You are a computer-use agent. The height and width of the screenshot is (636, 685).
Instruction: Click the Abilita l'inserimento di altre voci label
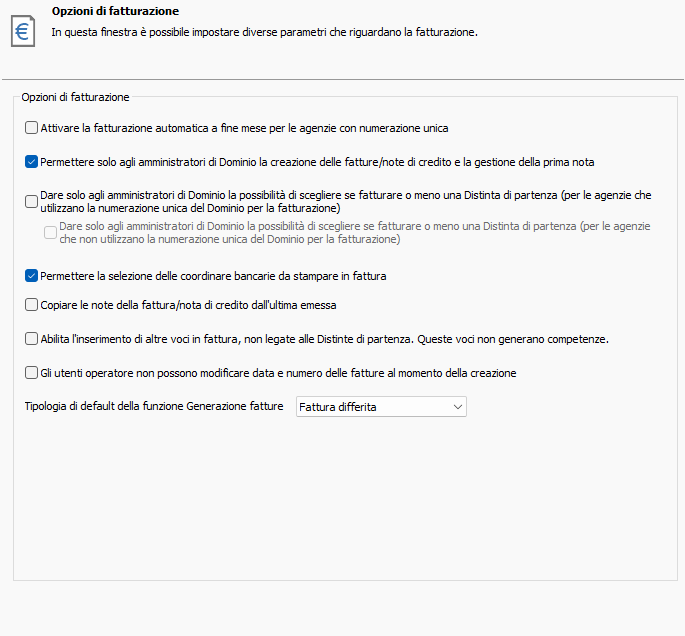pos(325,339)
